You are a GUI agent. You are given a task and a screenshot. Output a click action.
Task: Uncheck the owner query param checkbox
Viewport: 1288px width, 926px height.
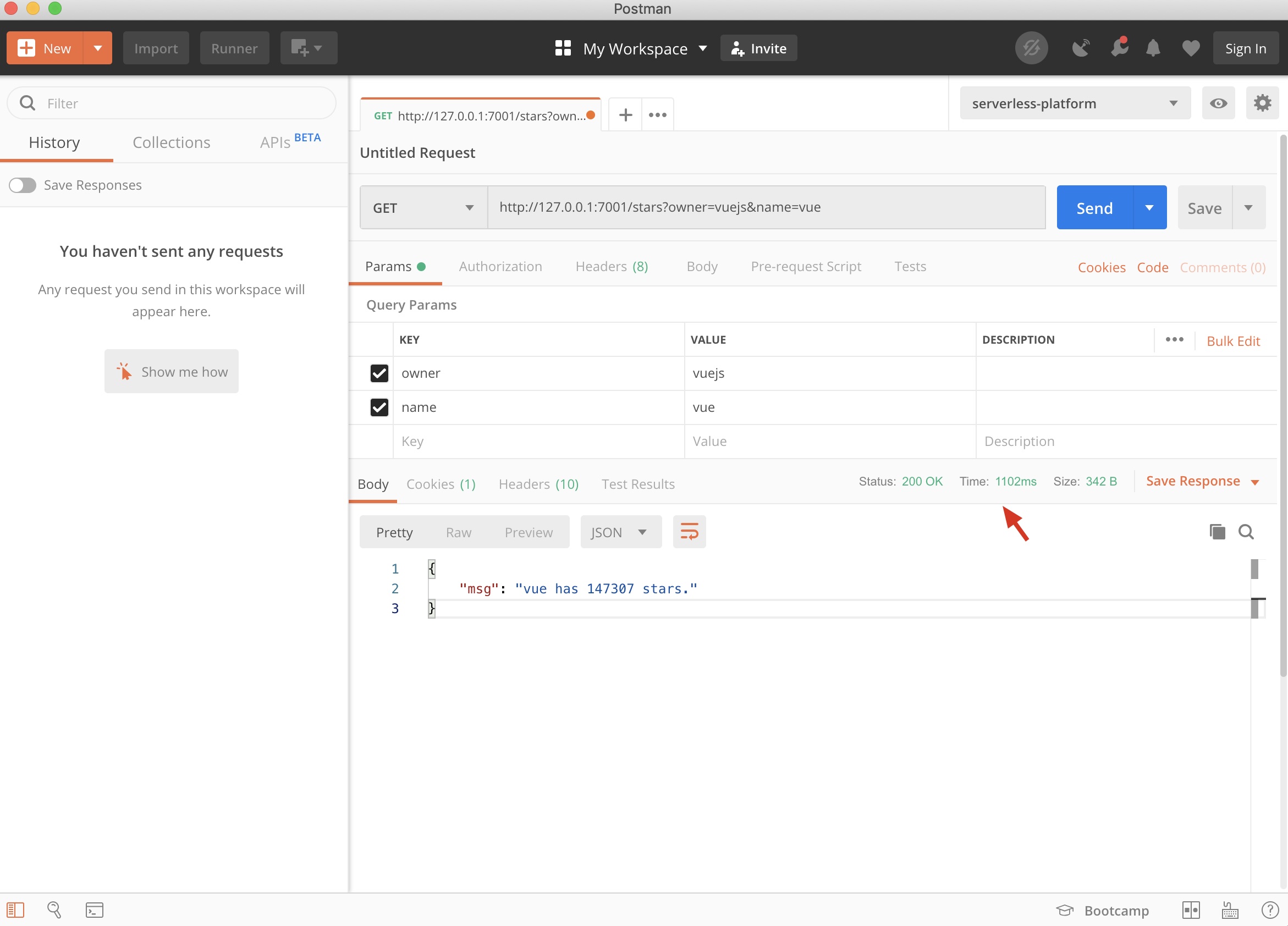(379, 373)
